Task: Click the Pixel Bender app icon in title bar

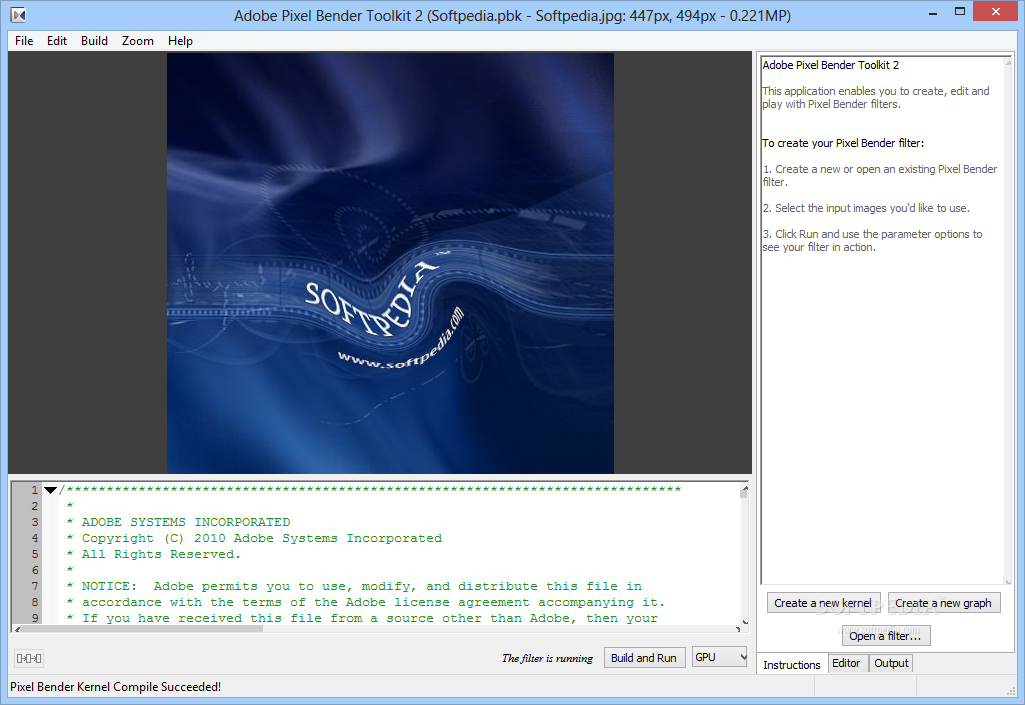Action: pos(18,14)
